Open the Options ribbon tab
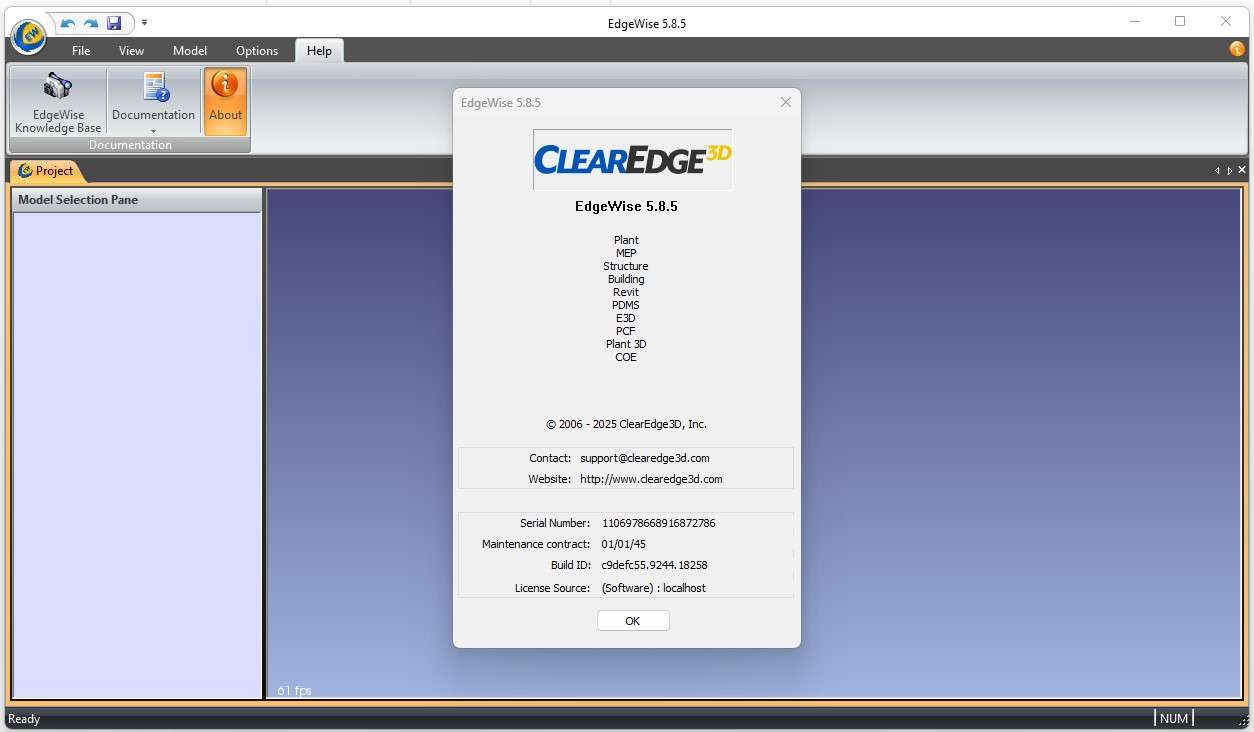1254x732 pixels. coord(257,51)
